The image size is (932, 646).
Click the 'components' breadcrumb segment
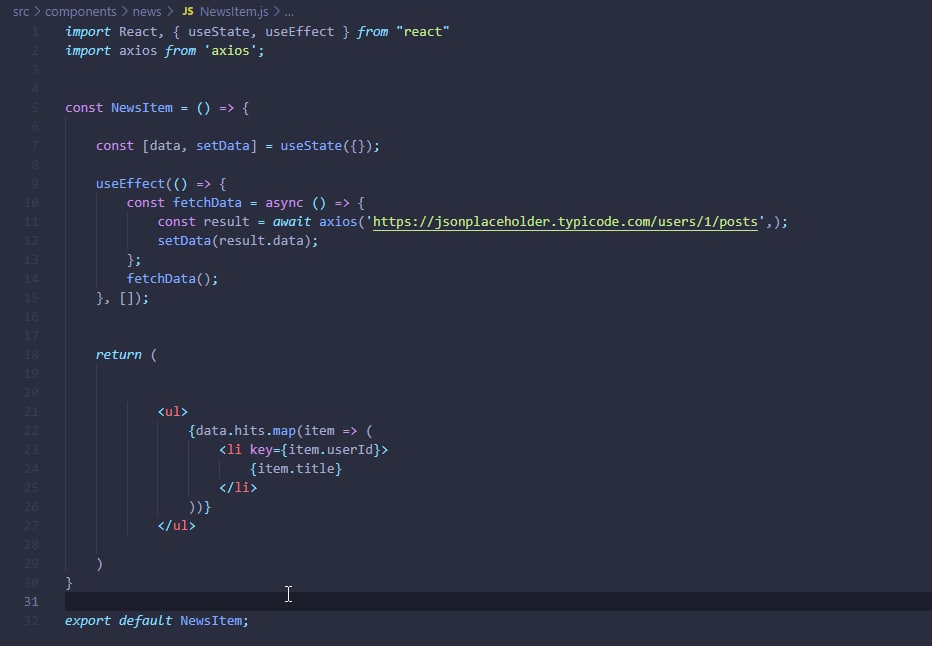click(81, 11)
